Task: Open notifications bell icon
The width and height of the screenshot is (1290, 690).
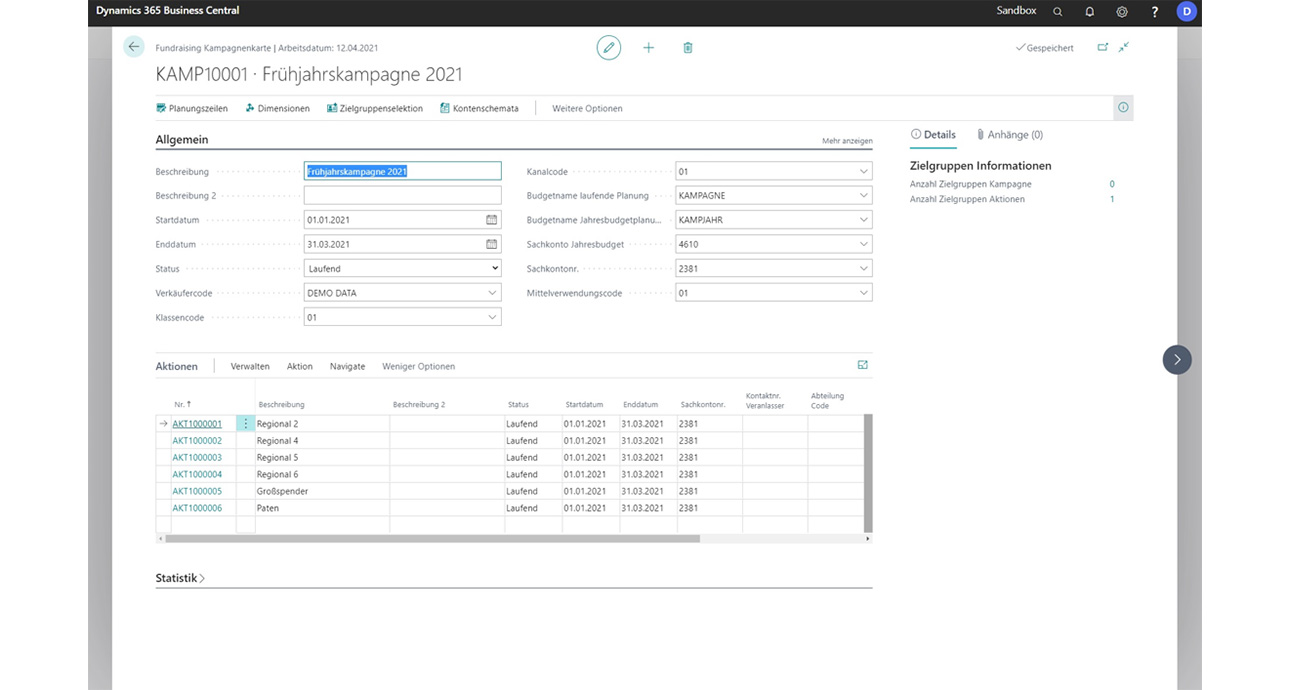Action: [x=1090, y=11]
